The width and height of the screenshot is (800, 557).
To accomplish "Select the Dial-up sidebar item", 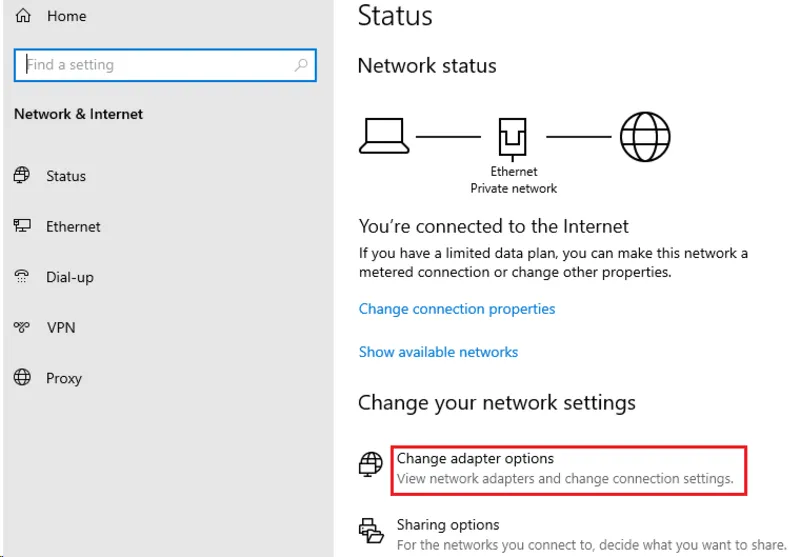I will (70, 277).
